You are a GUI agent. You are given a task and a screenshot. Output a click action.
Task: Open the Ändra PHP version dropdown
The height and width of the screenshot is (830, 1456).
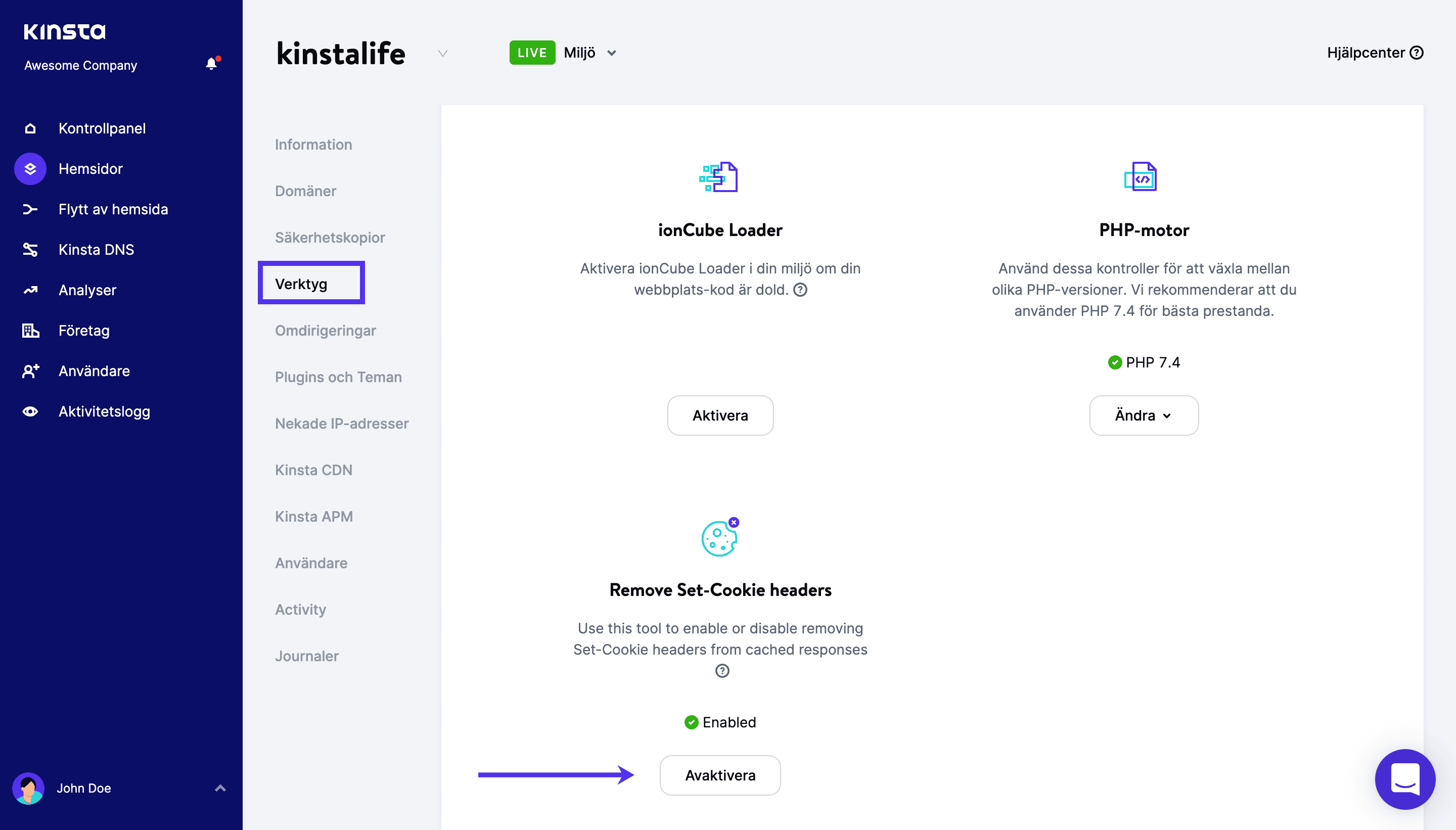click(1144, 416)
